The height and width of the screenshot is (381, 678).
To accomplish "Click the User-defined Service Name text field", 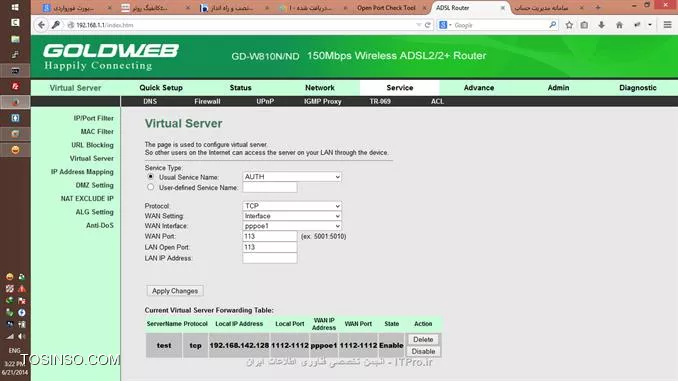I will pyautogui.click(x=270, y=187).
